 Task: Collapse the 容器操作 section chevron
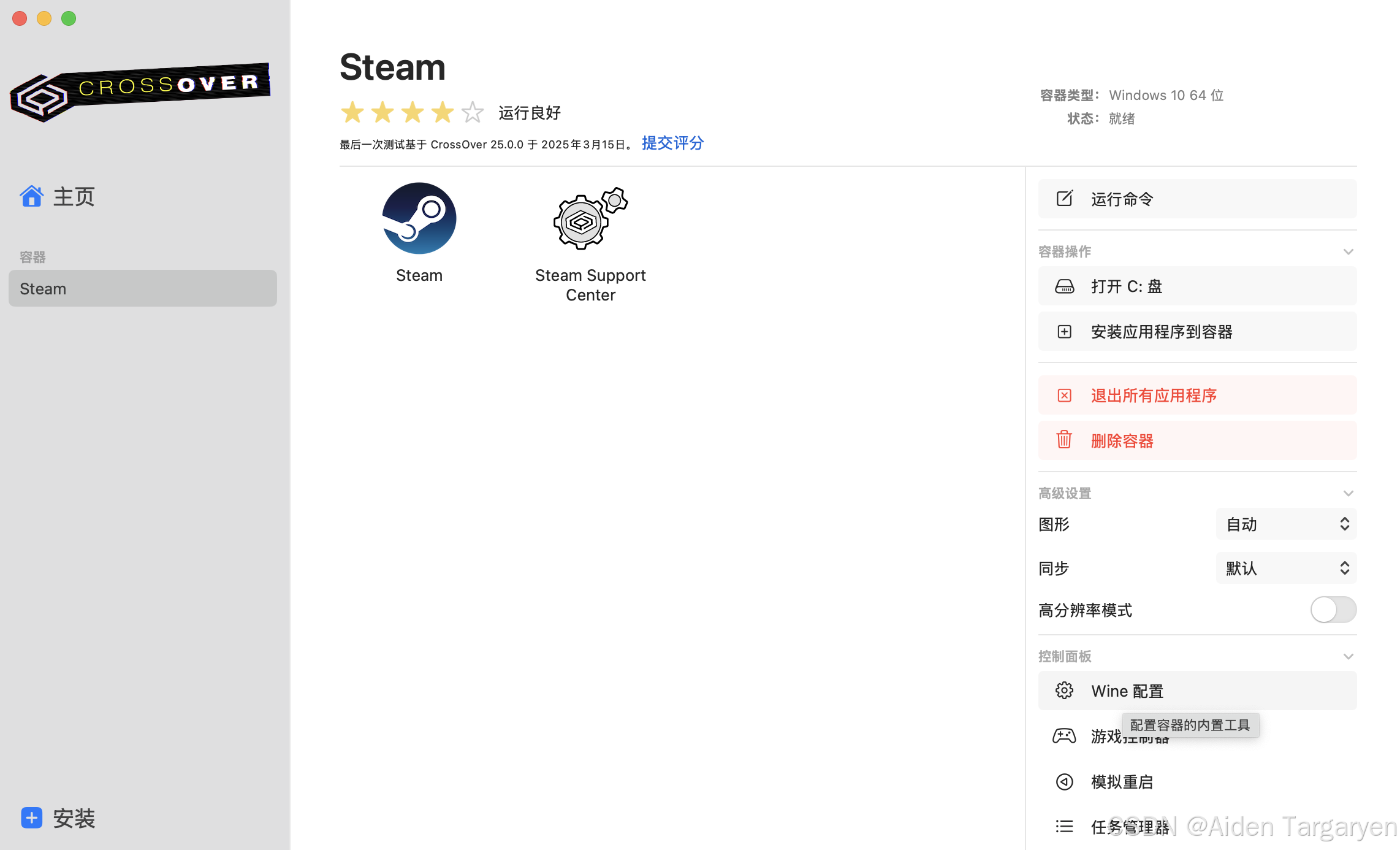tap(1349, 252)
